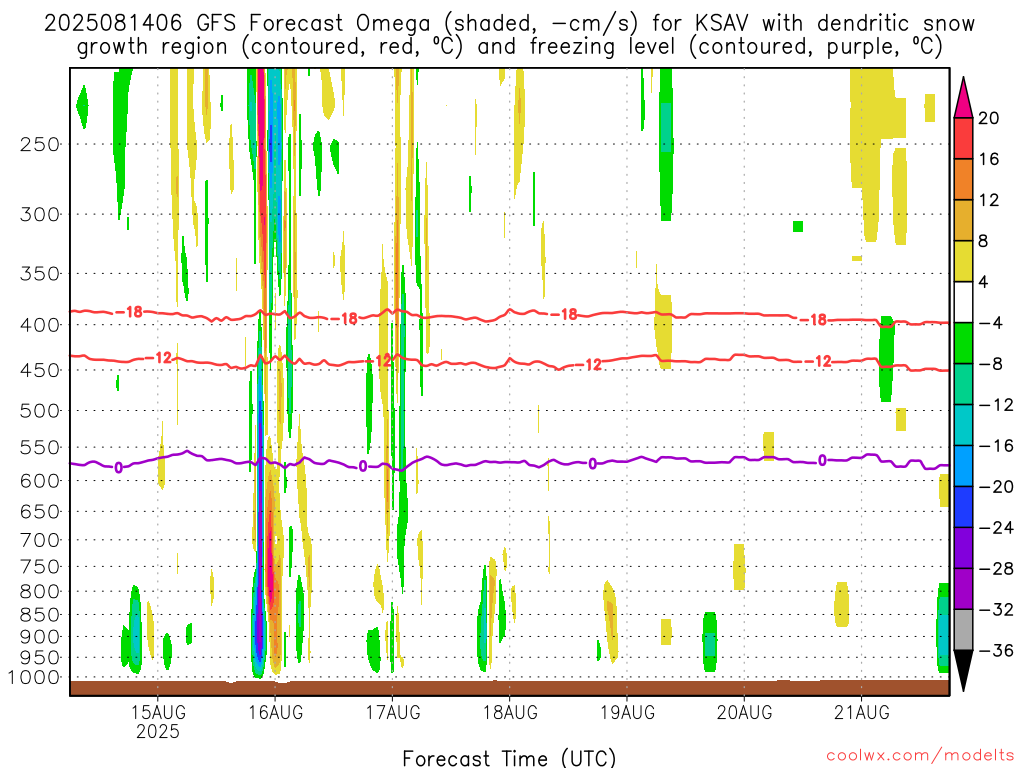Screen dimensions: 1024x768
Task: Click the 2025 year label under 15AUG
Action: (x=157, y=731)
